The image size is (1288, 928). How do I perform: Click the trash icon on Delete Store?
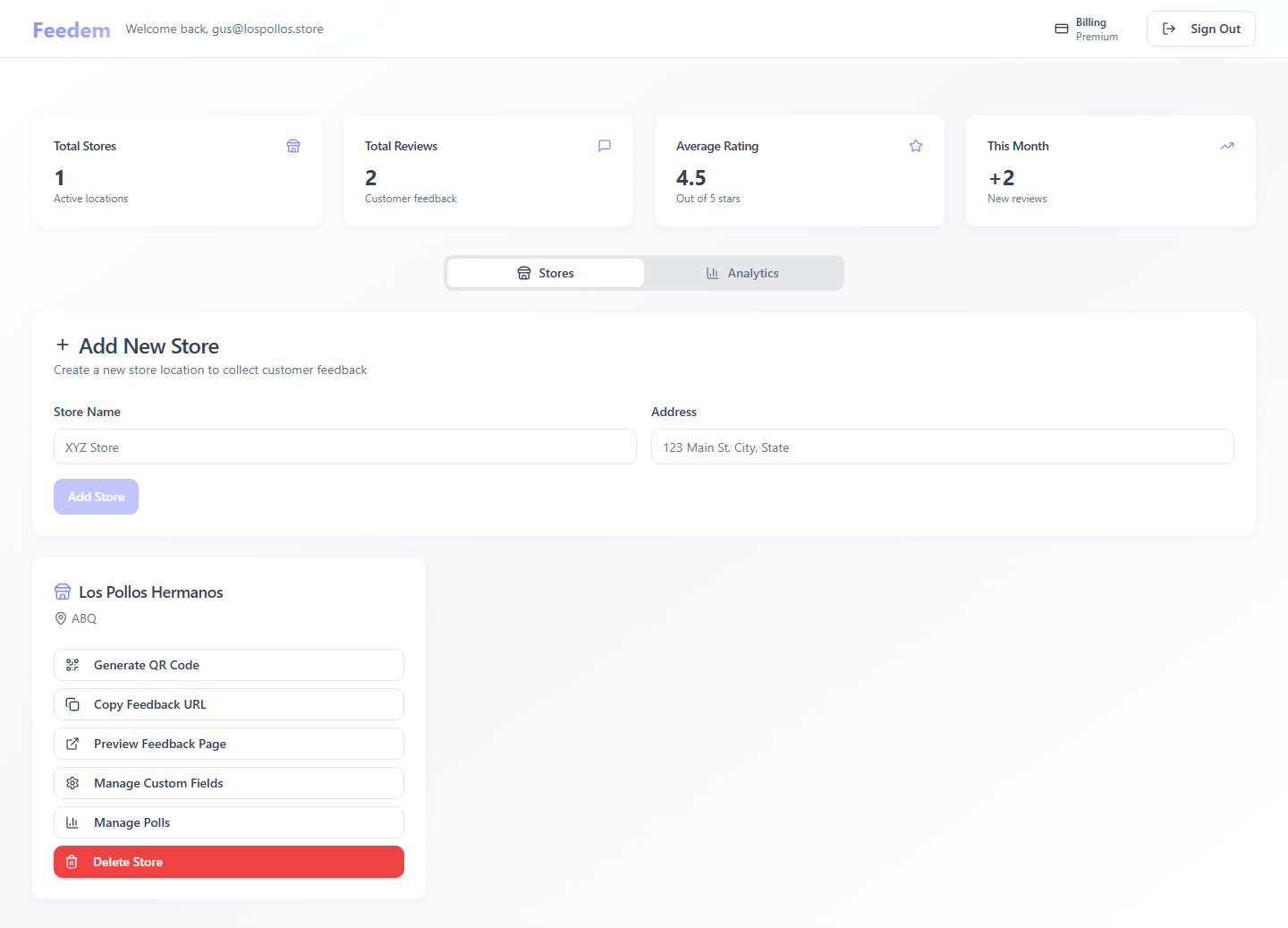(x=72, y=862)
